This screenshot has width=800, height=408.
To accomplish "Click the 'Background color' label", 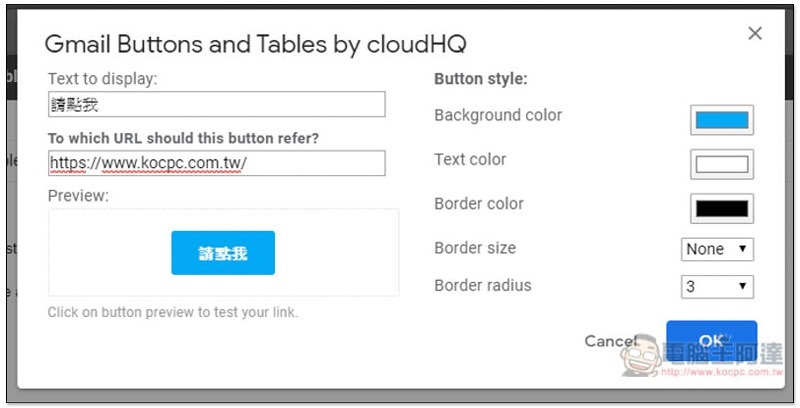I will [498, 115].
